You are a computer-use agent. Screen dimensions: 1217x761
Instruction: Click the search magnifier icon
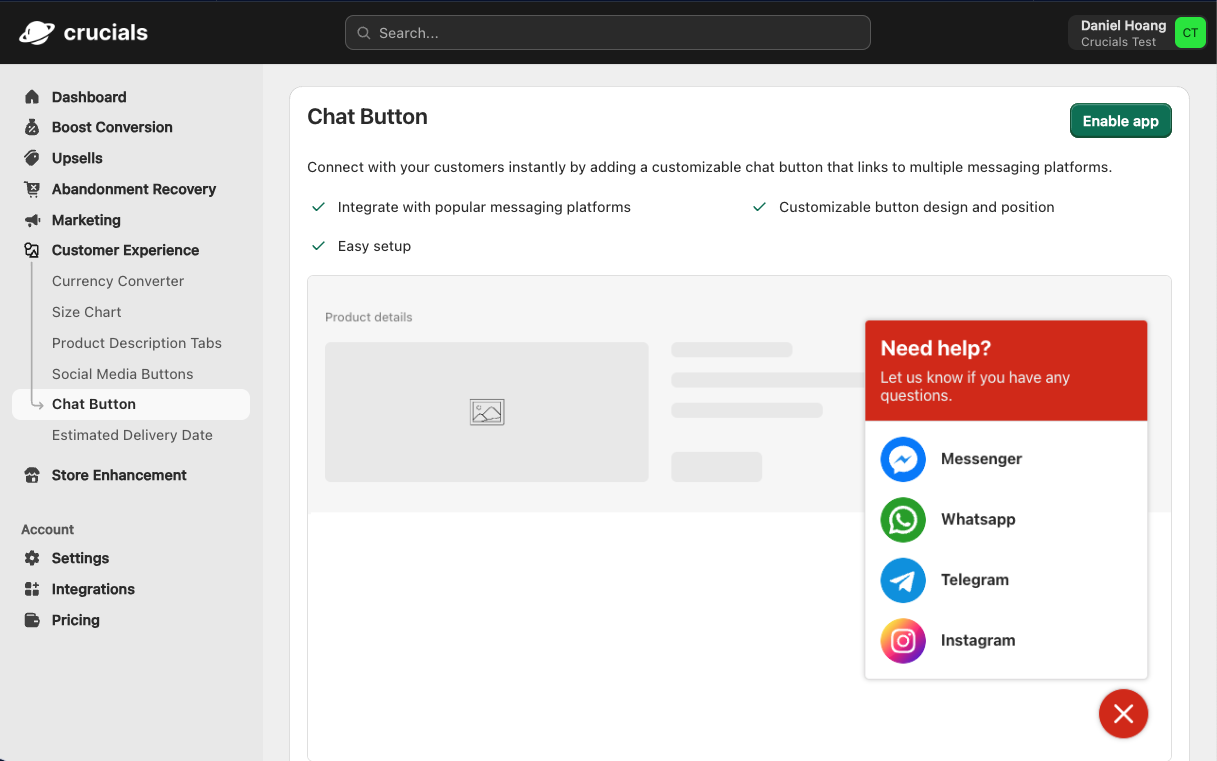(364, 33)
